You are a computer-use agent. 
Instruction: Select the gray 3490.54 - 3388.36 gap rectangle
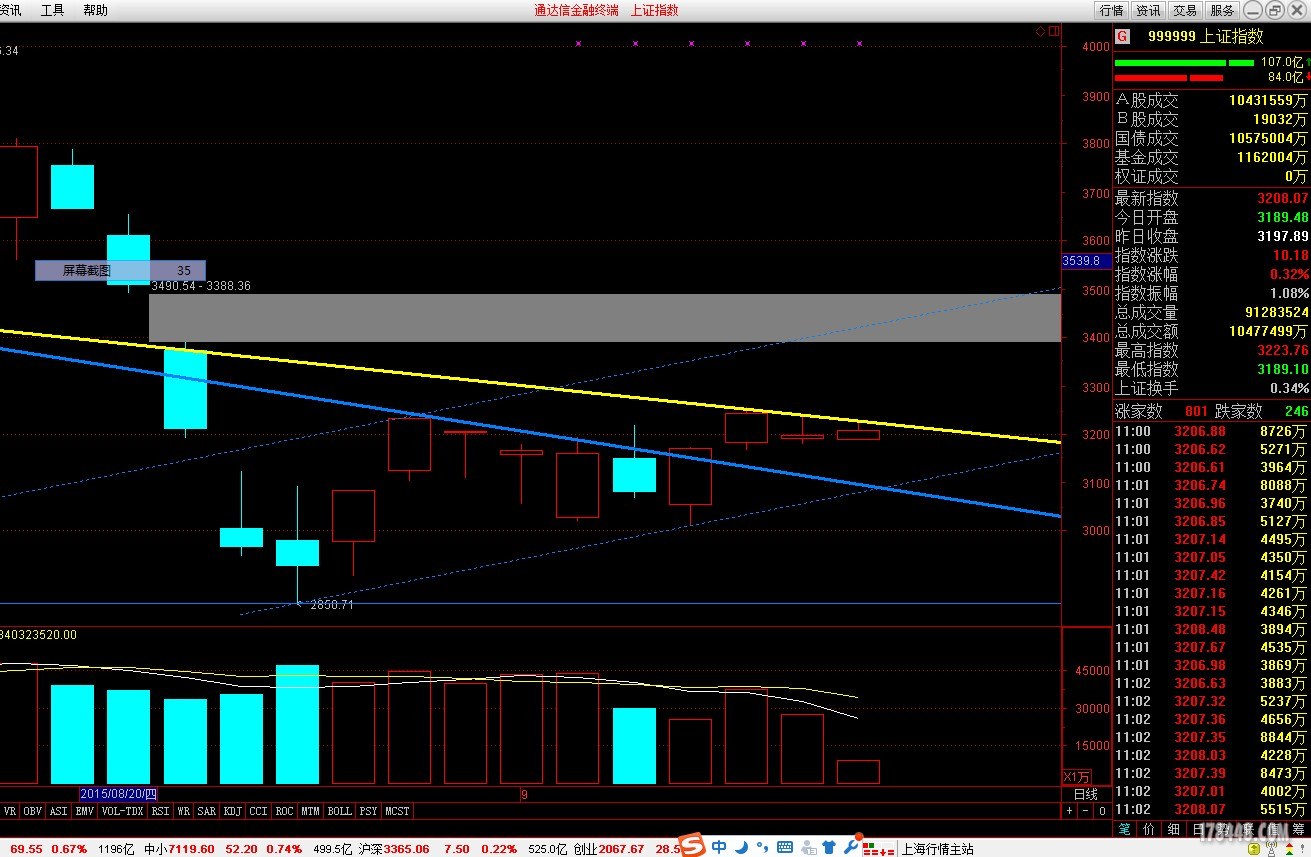coord(604,317)
